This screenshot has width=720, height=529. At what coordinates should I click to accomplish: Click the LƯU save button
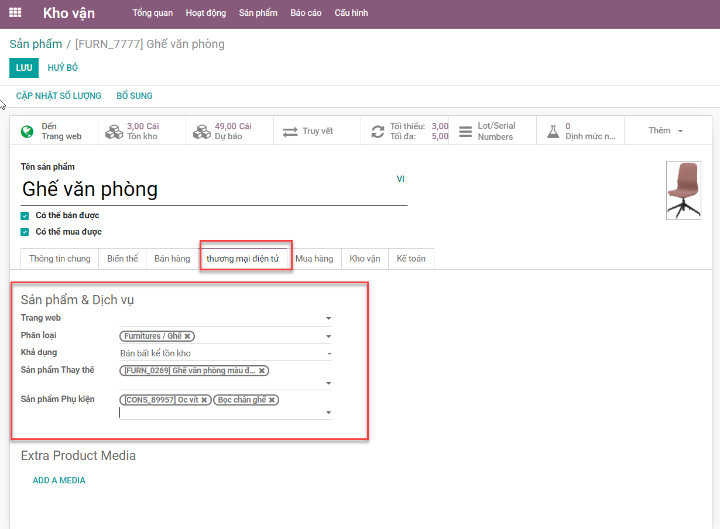[x=24, y=68]
